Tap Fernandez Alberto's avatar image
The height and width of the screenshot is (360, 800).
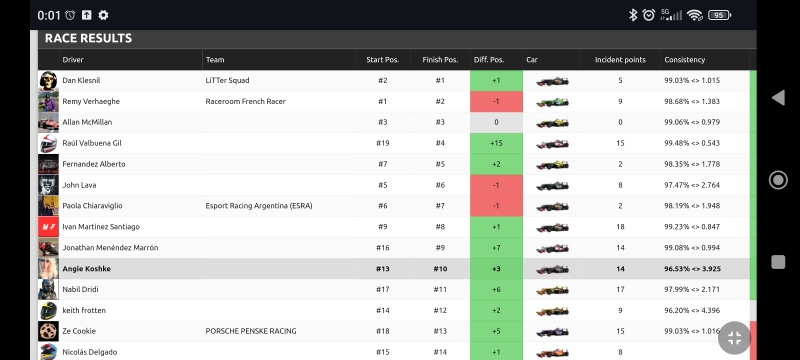tap(48, 164)
